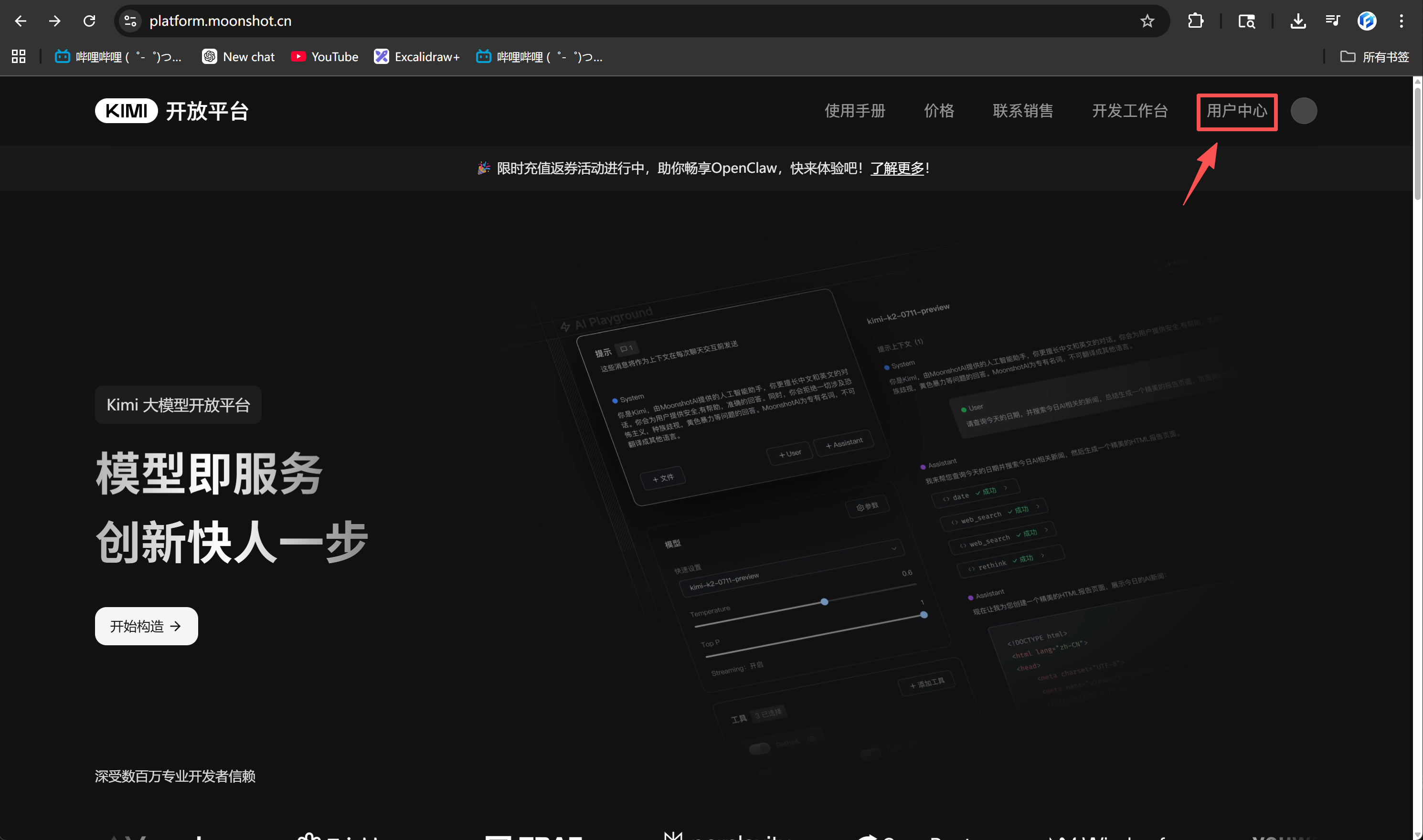Click the Kimi 大模型开放平台 badge
Screen dimensions: 1423x840
[x=178, y=405]
